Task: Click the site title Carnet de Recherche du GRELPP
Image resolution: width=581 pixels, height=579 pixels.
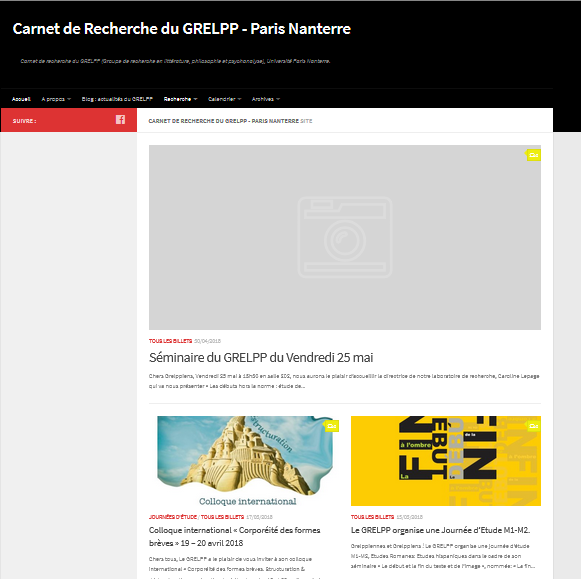Action: (182, 29)
